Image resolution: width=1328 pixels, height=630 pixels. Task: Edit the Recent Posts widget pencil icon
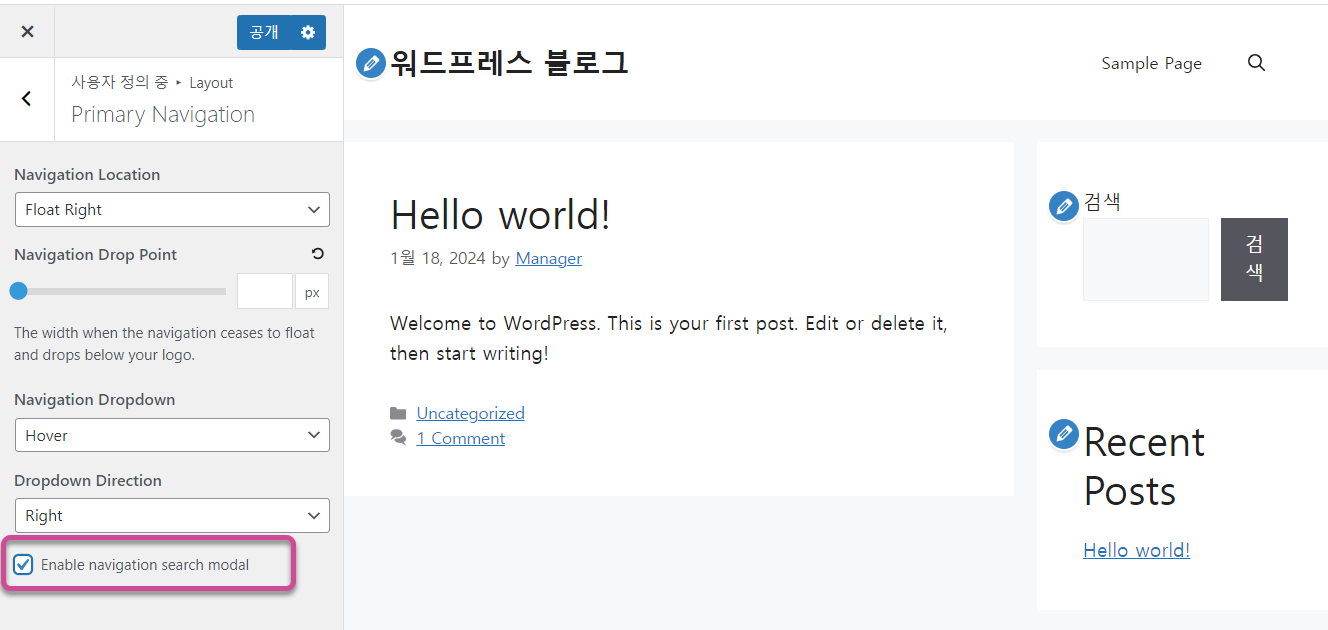click(x=1063, y=434)
